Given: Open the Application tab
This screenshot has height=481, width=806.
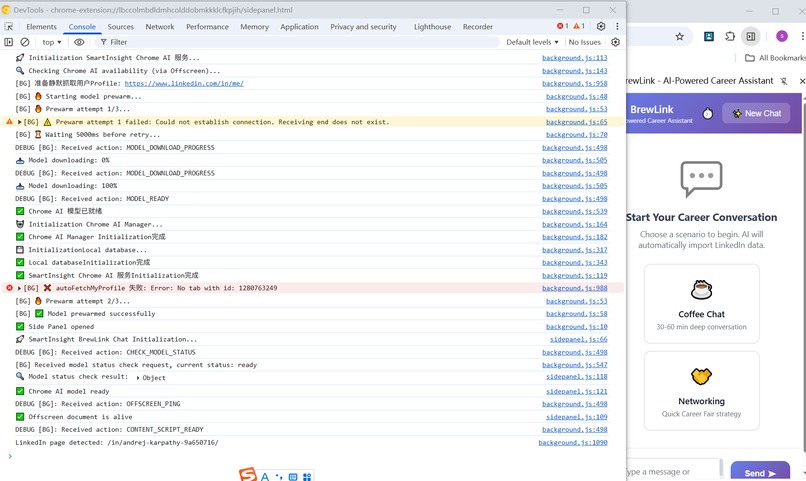Looking at the screenshot, I should click(299, 27).
